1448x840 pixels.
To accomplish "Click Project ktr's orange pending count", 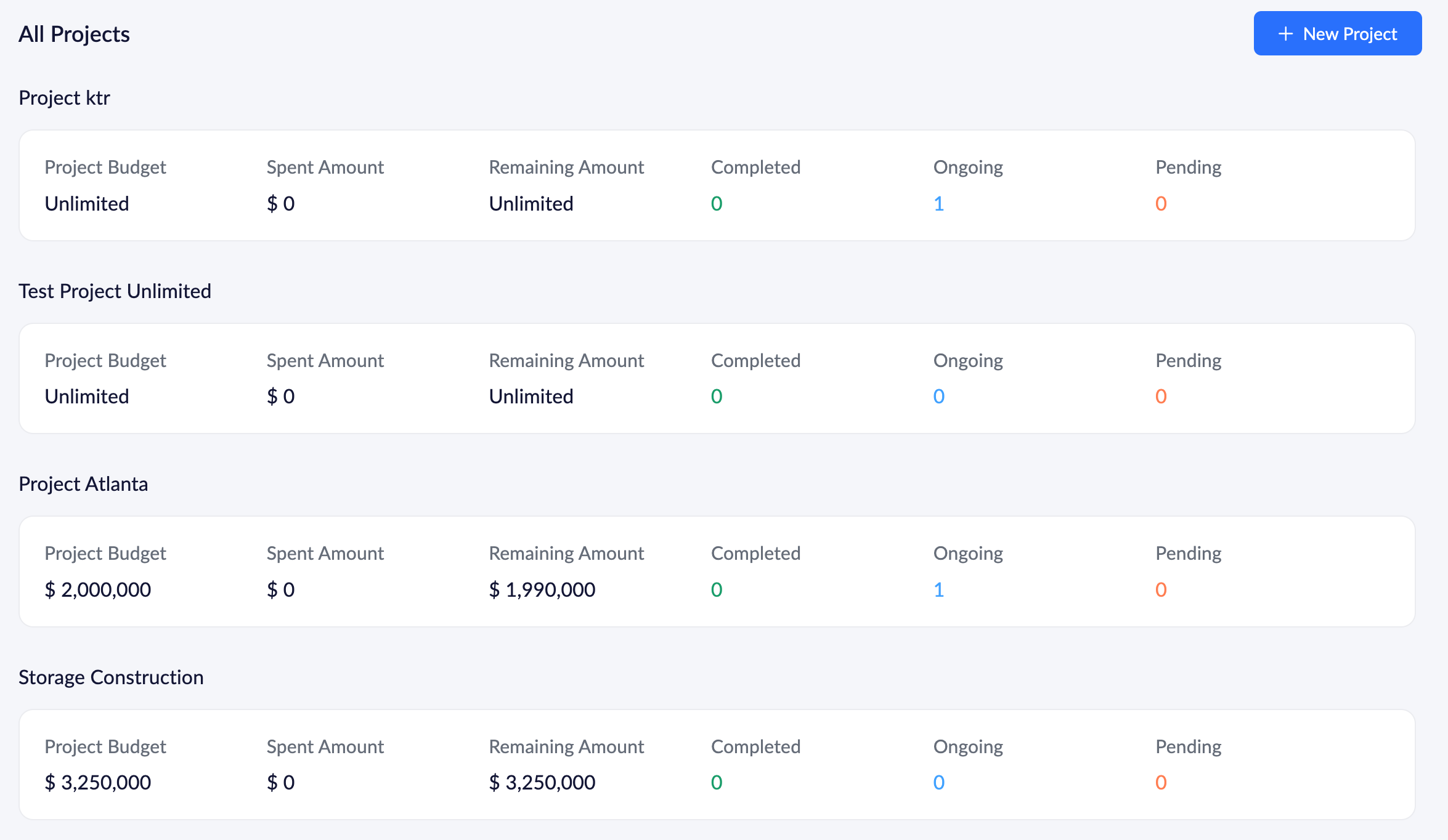I will click(x=1161, y=204).
